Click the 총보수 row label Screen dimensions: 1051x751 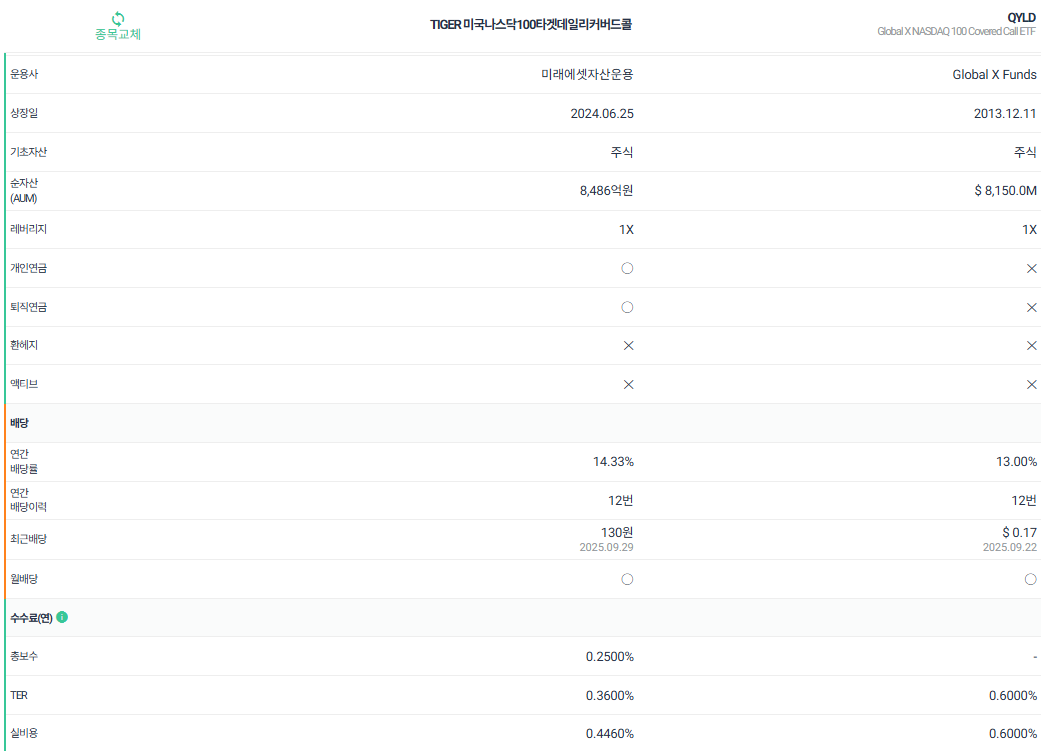[24, 656]
